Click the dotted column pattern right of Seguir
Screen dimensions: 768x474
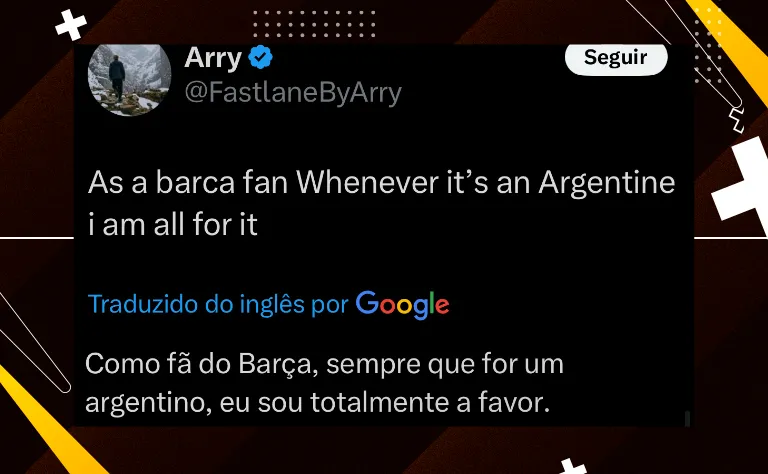click(x=708, y=46)
